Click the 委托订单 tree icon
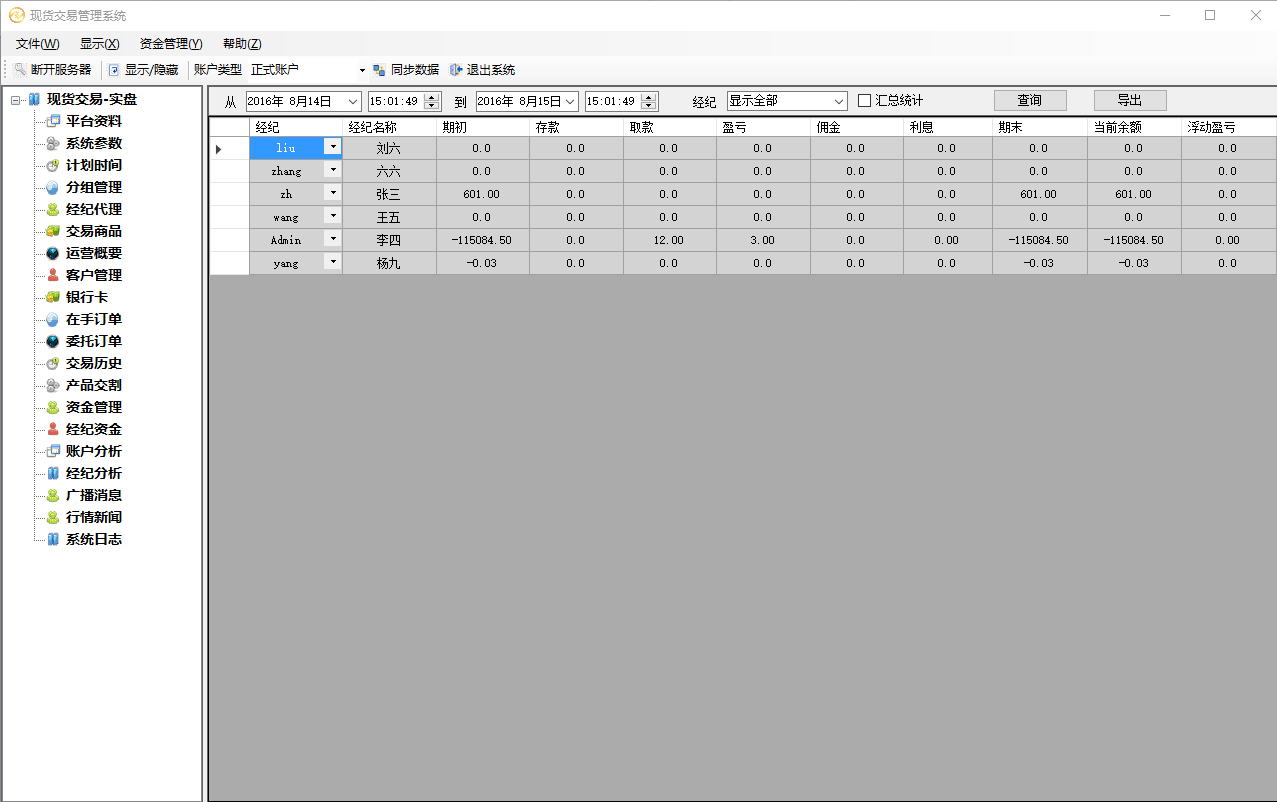Image resolution: width=1277 pixels, height=802 pixels. [x=54, y=341]
